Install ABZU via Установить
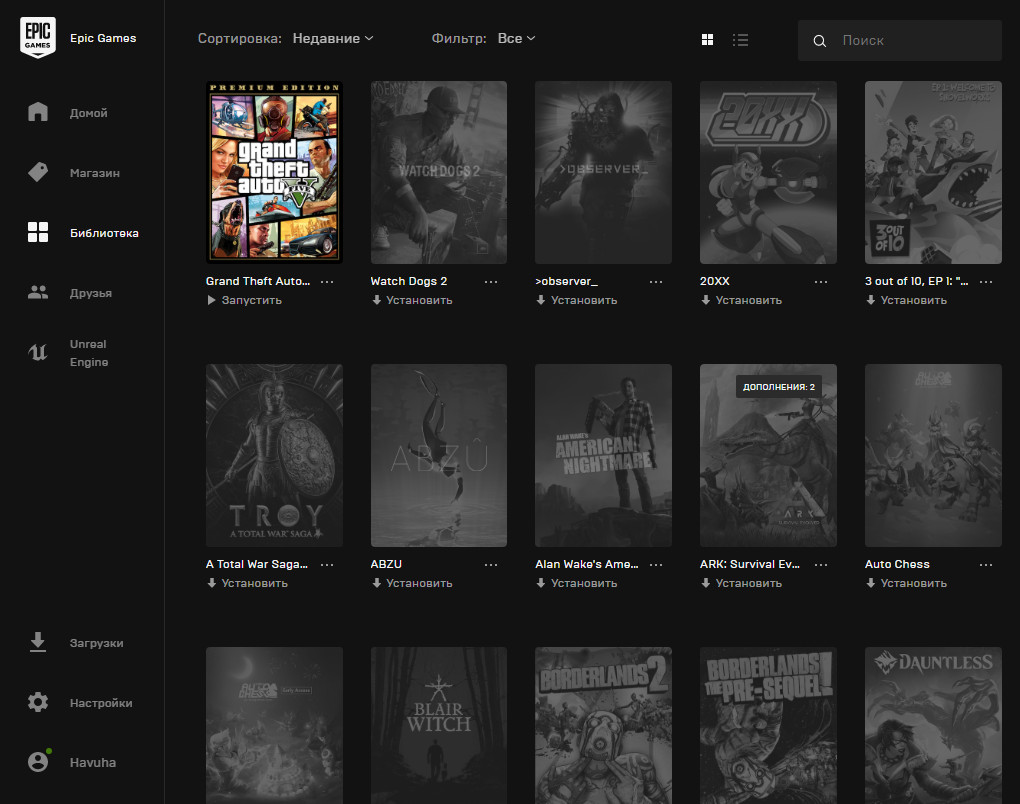This screenshot has width=1020, height=804. tap(412, 583)
